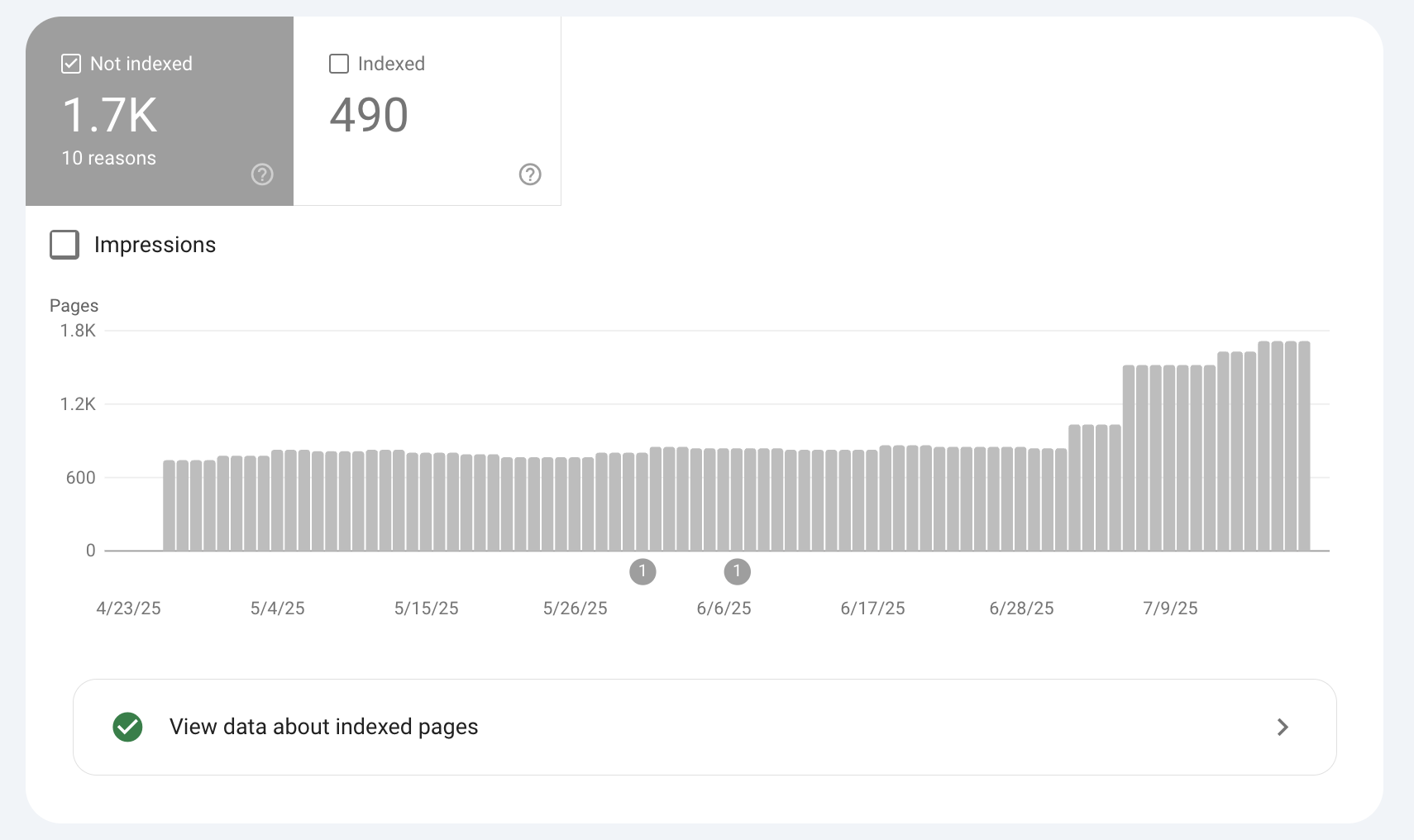Click the Impressions text label

click(155, 244)
